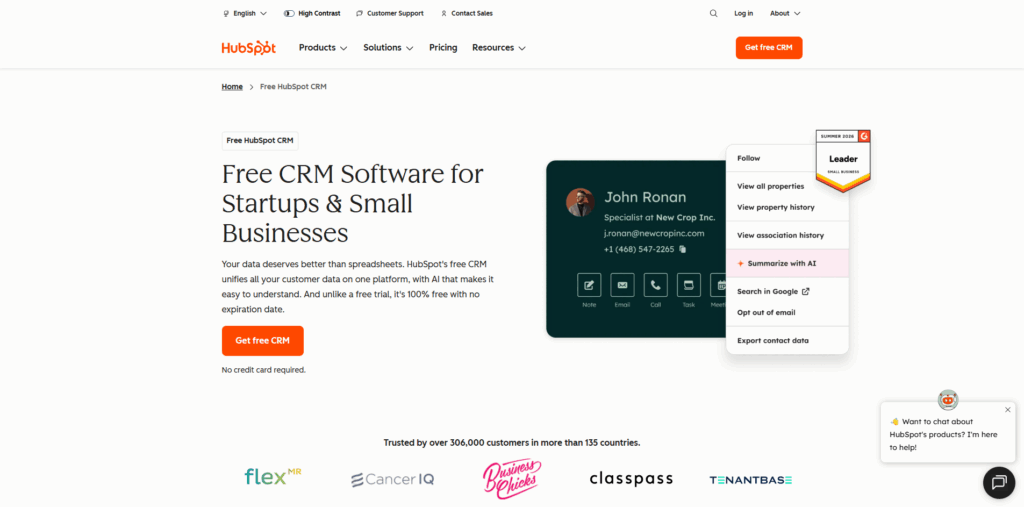Screen dimensions: 1024x507
Task: Select View property history
Action: (776, 207)
